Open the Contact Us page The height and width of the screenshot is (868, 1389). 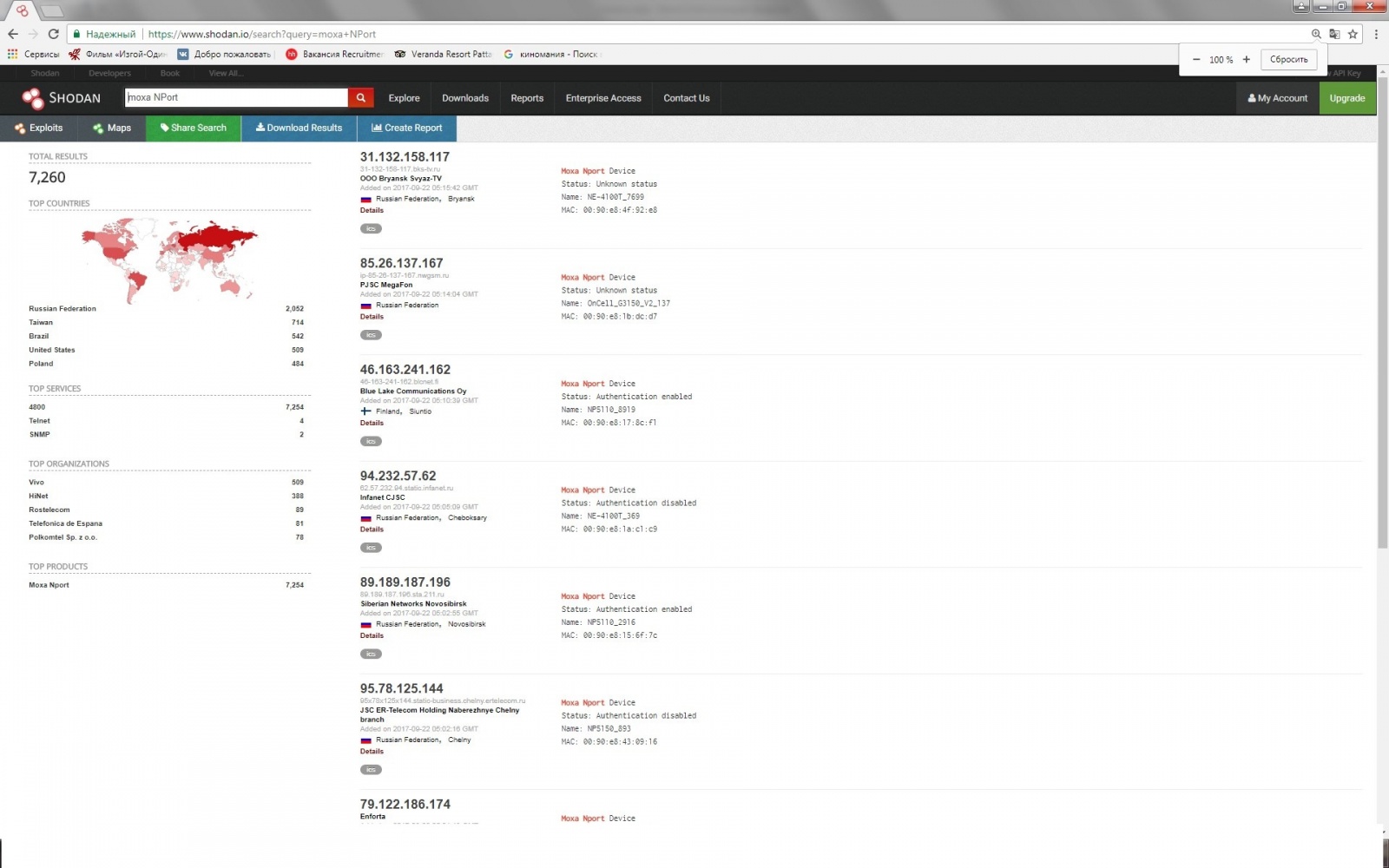[x=687, y=98]
